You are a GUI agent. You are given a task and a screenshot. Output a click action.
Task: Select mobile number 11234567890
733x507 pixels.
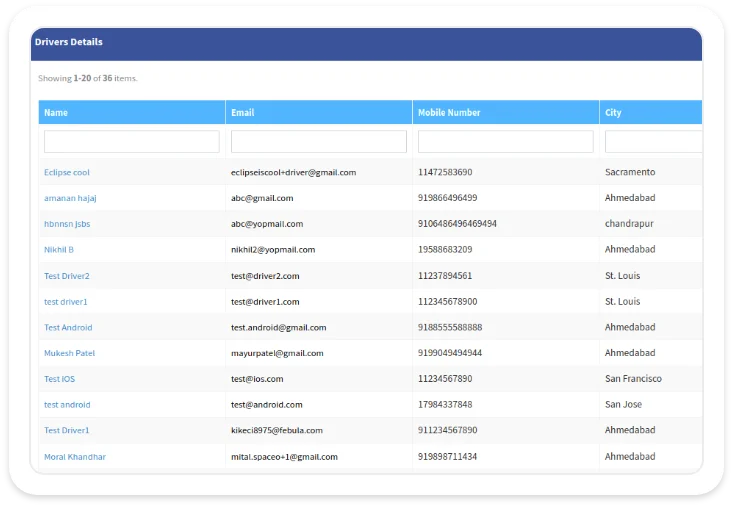pyautogui.click(x=445, y=378)
